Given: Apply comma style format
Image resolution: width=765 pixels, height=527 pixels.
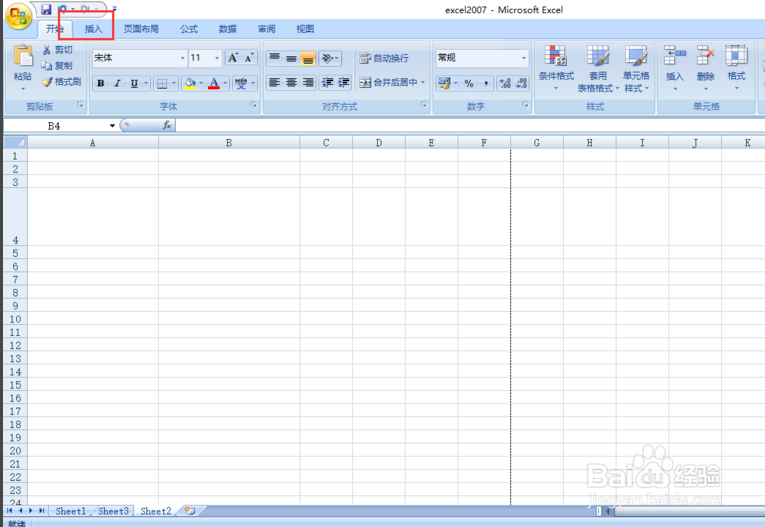Looking at the screenshot, I should pyautogui.click(x=486, y=83).
